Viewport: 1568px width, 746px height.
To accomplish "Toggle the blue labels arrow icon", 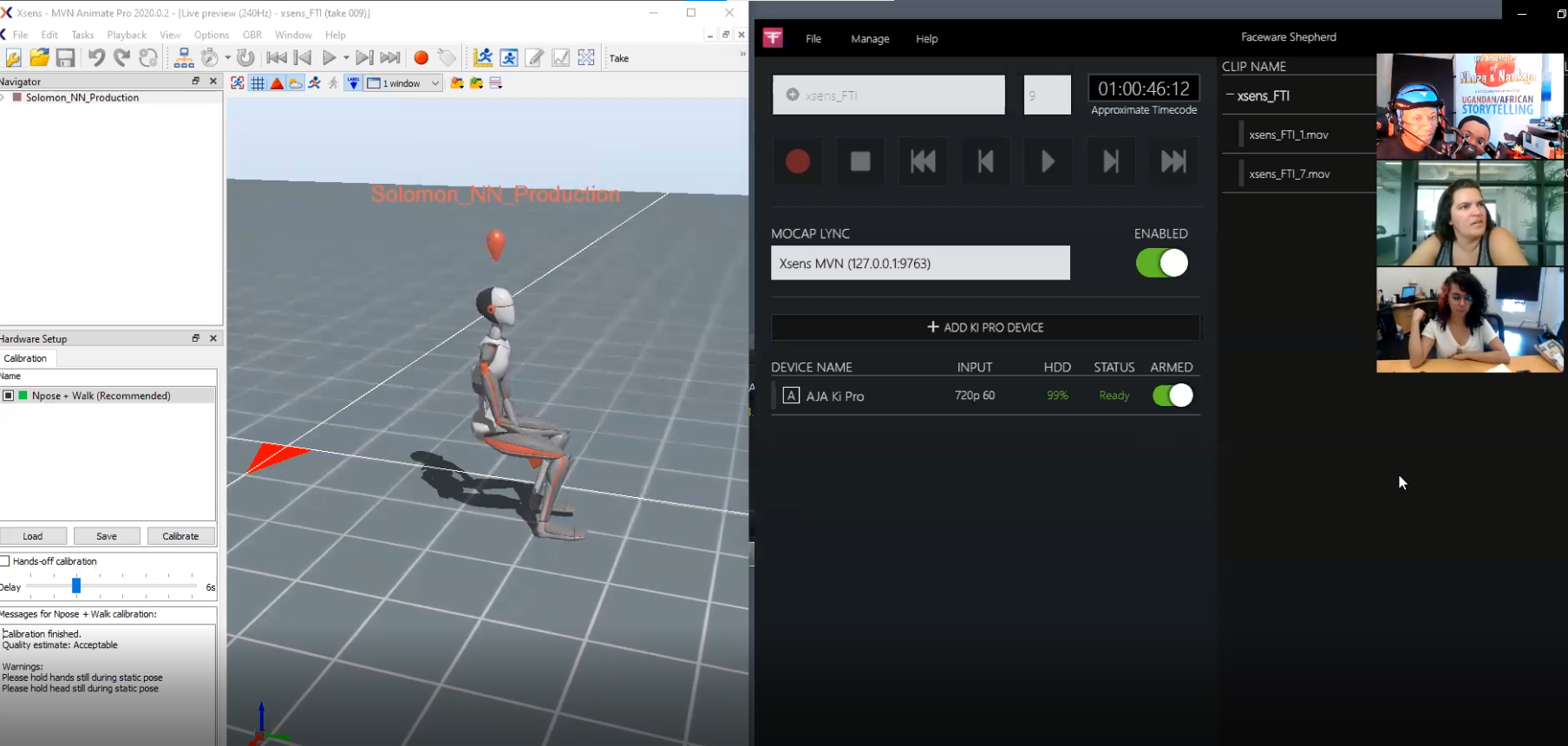I will point(353,83).
